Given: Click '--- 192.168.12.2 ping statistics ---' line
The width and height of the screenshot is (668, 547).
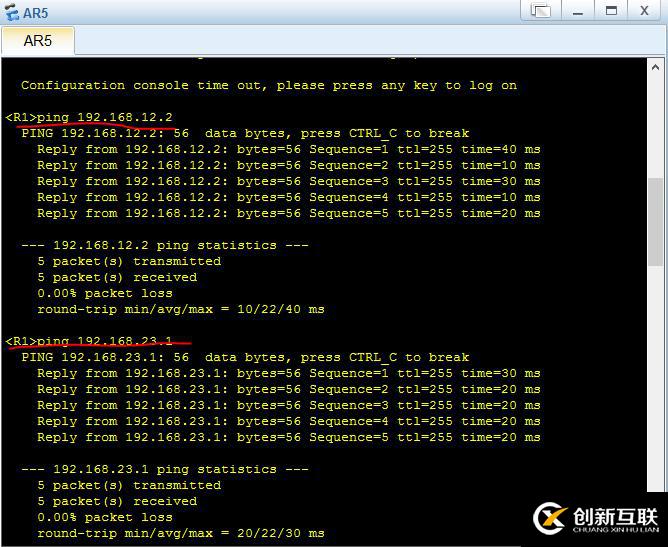Looking at the screenshot, I should click(x=165, y=245).
